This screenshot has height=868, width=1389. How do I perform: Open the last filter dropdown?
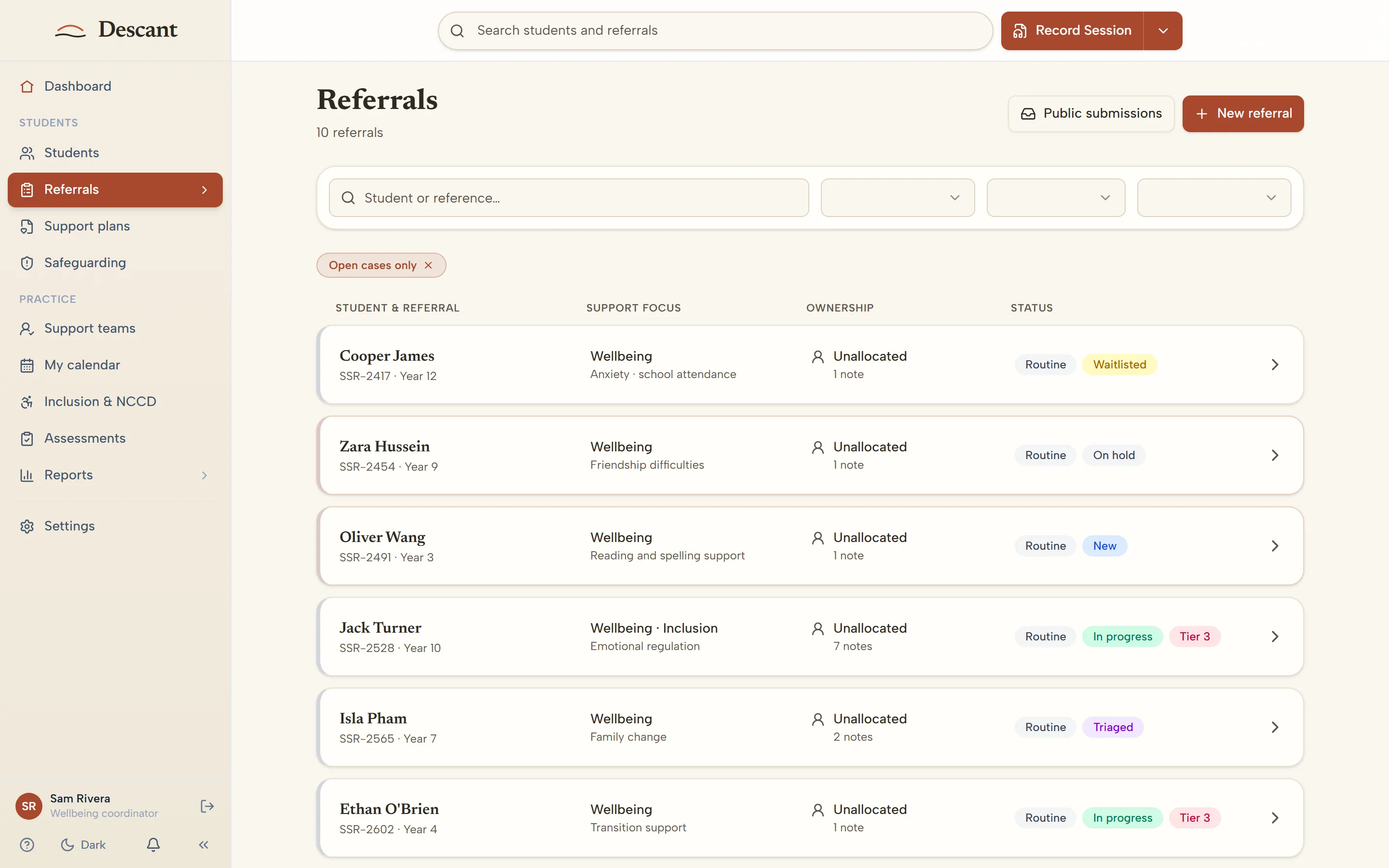pos(1214,198)
